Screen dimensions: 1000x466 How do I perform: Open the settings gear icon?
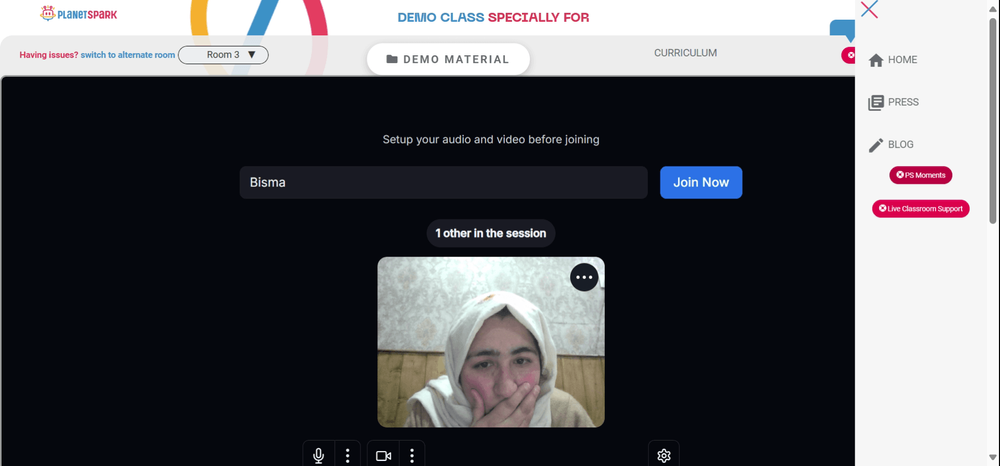pyautogui.click(x=664, y=455)
